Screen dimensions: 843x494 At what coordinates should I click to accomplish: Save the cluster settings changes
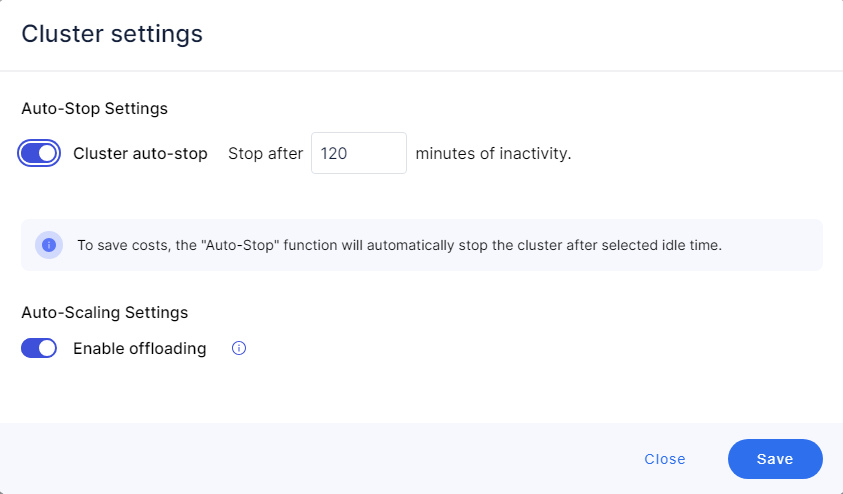(x=775, y=459)
